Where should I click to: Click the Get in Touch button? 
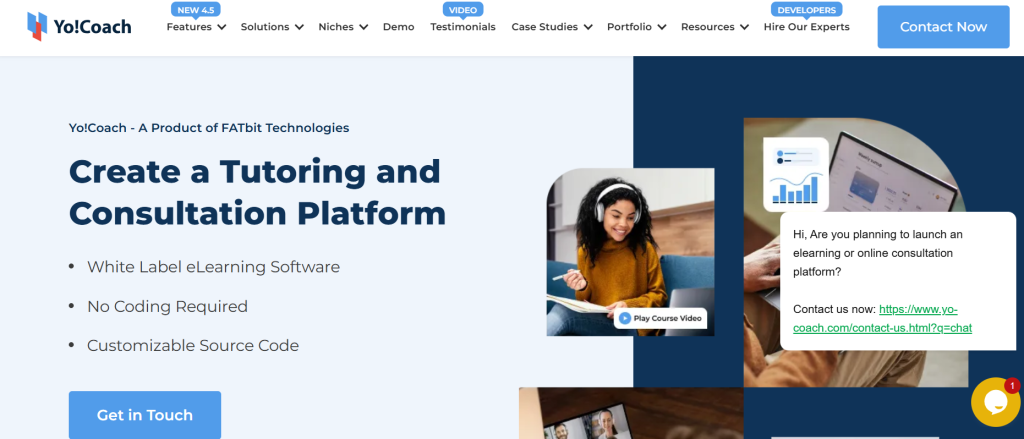pyautogui.click(x=145, y=415)
